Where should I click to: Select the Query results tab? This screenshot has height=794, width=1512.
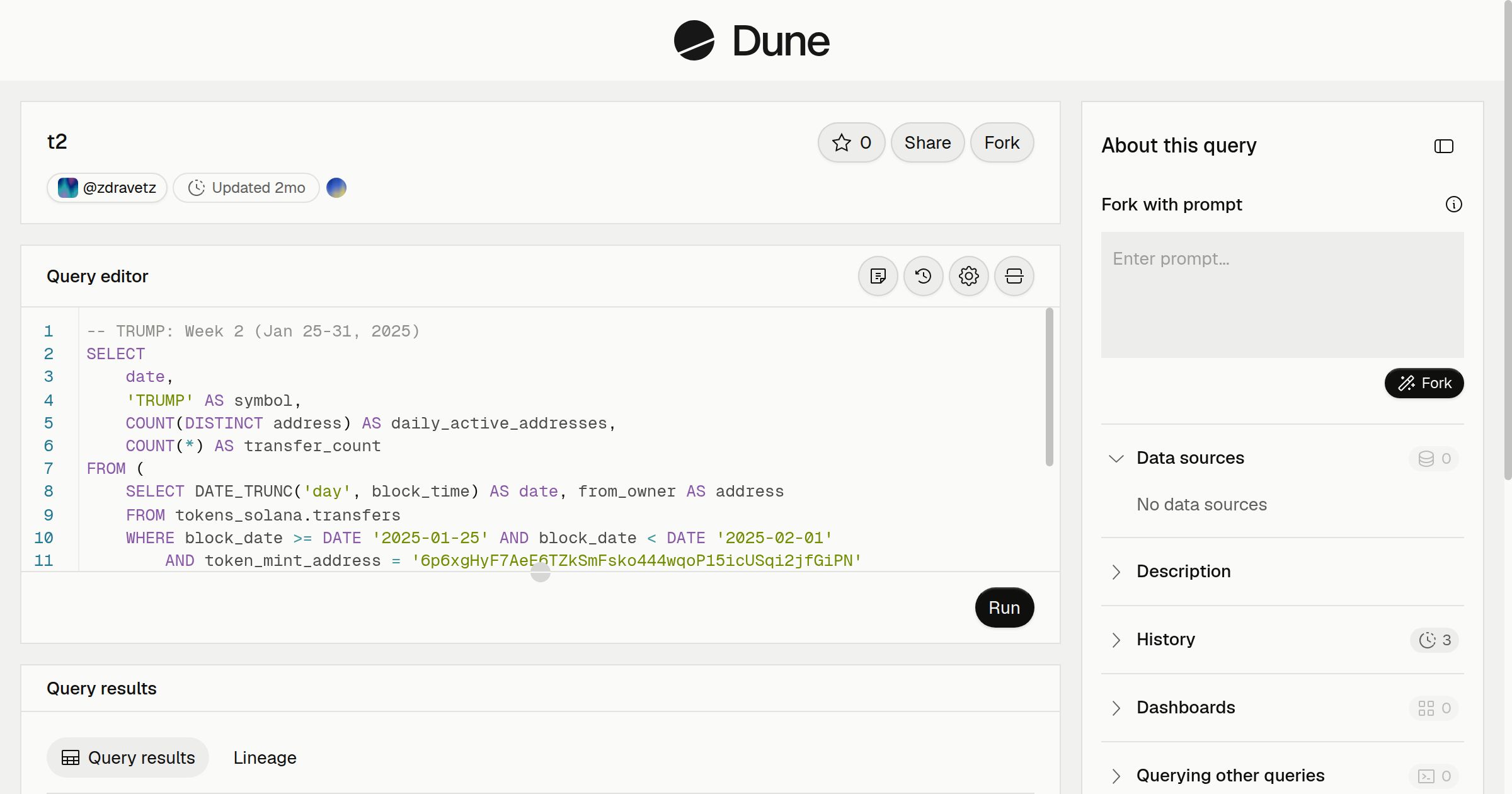128,757
